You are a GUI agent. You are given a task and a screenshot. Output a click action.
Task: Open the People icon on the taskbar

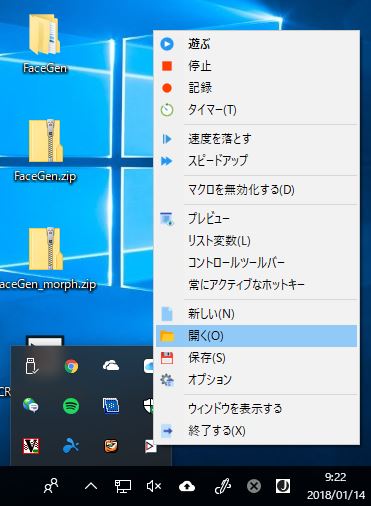point(51,486)
